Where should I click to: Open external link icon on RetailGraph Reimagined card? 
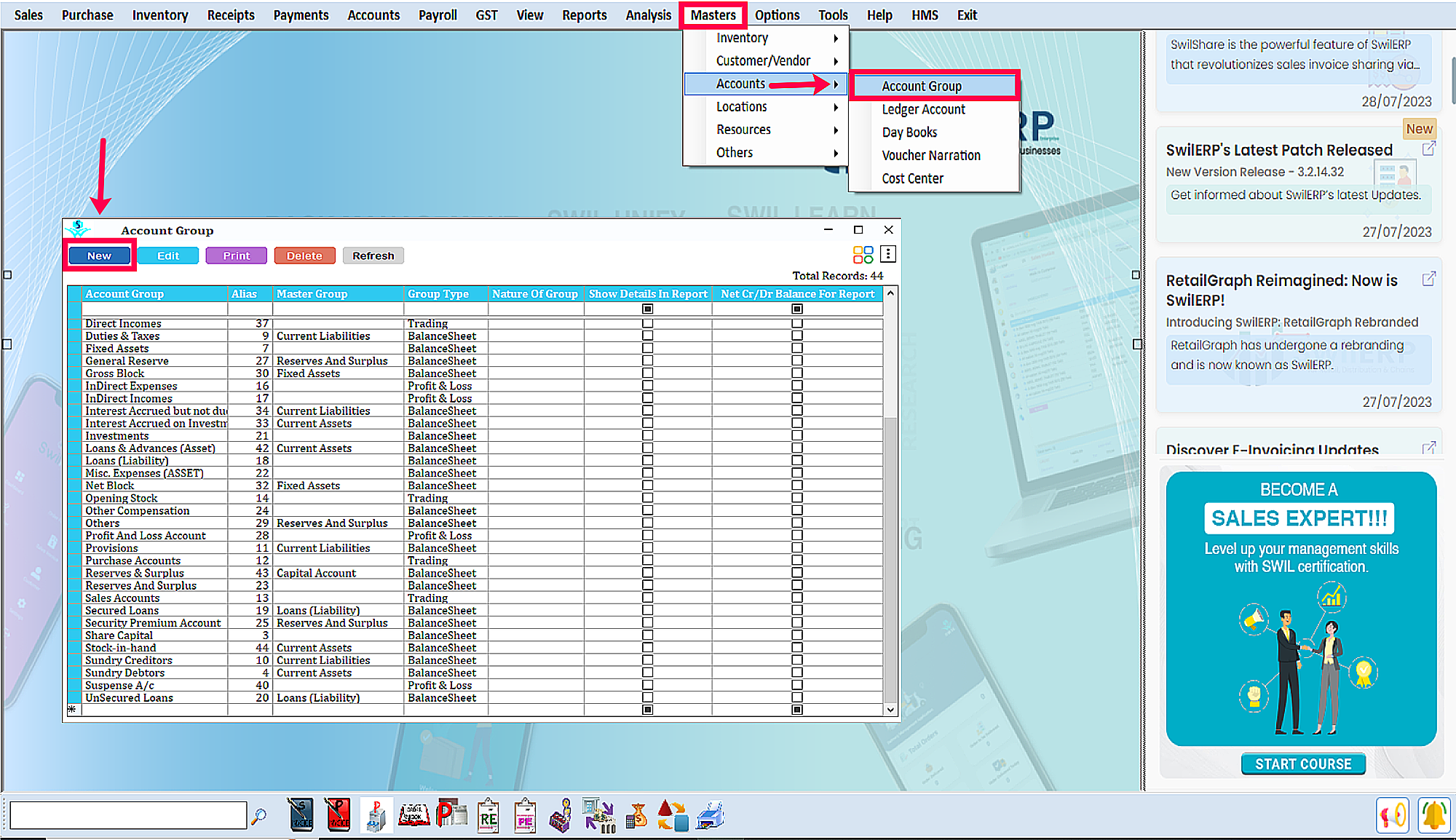[x=1429, y=279]
